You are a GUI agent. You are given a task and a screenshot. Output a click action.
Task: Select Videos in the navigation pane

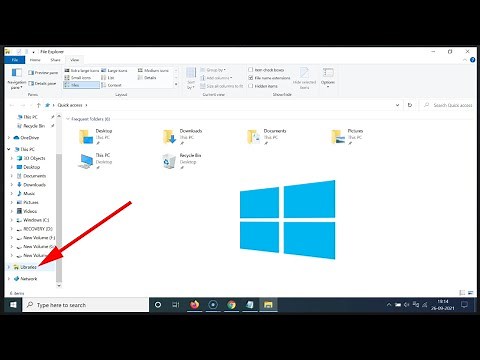pos(27,211)
